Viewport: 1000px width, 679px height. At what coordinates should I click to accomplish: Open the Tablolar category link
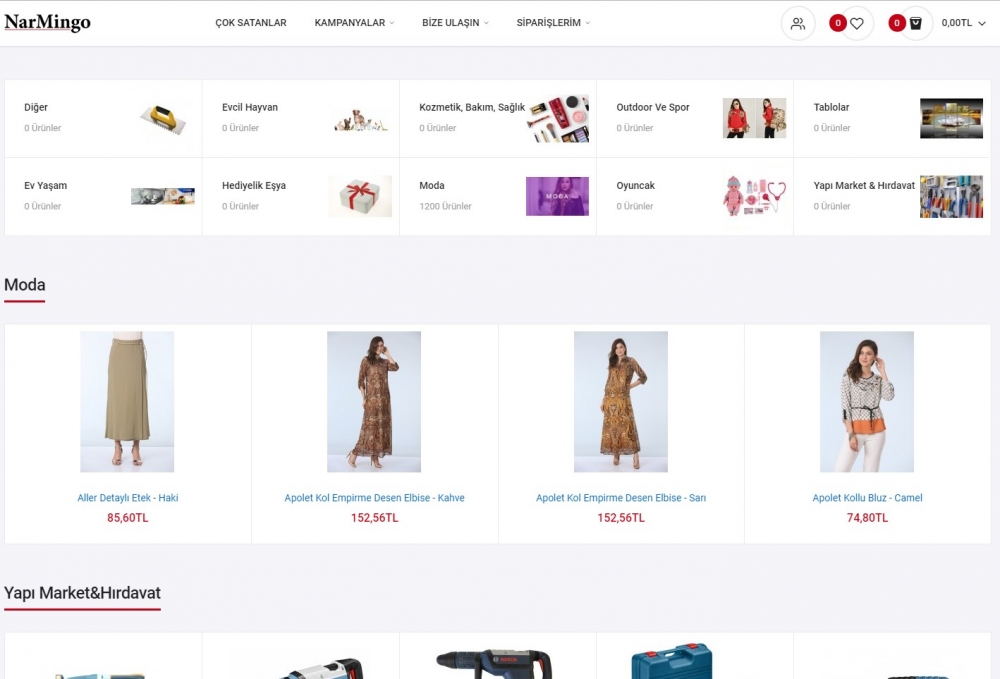831,107
